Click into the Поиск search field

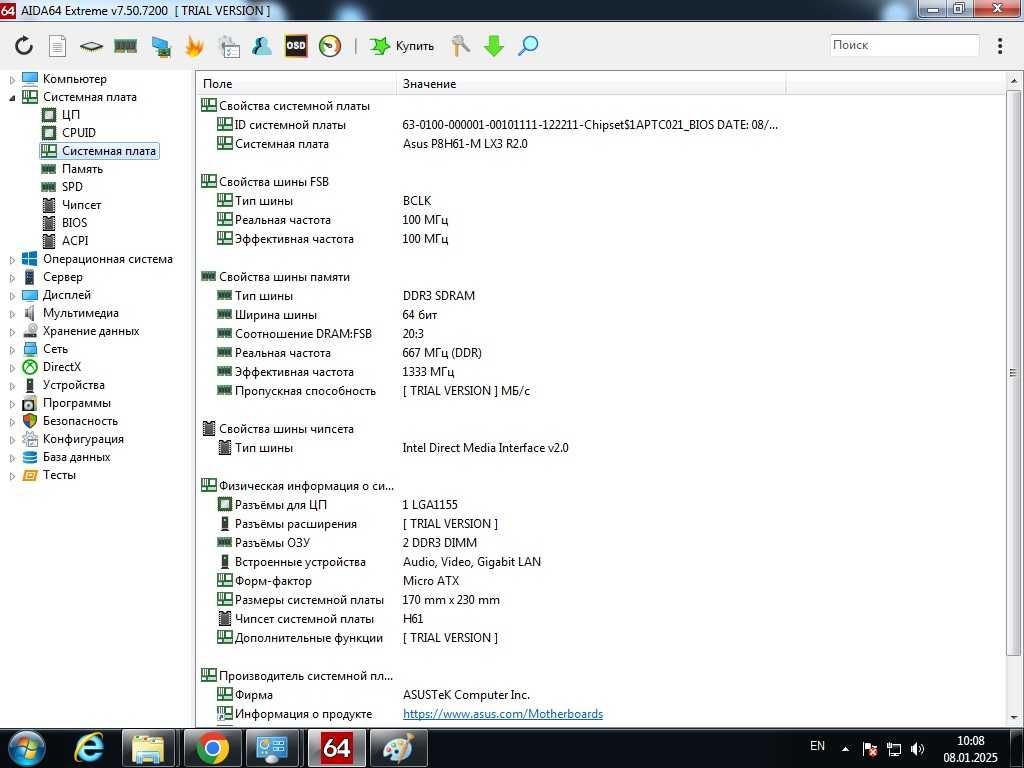tap(904, 45)
